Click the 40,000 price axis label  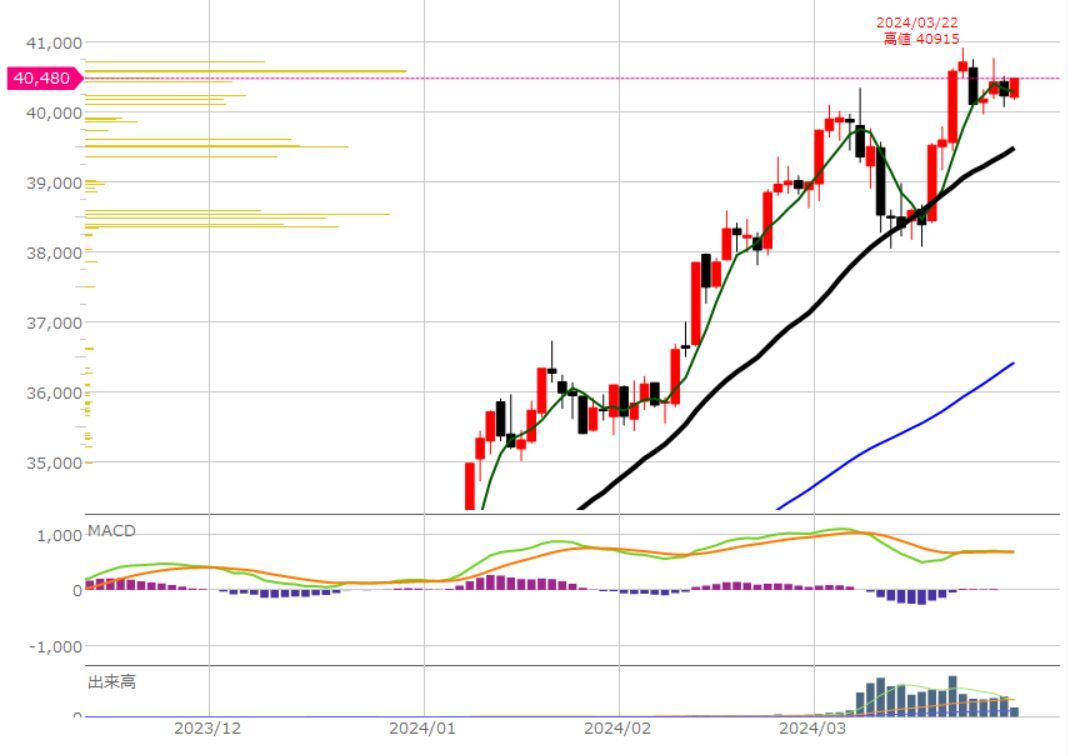pyautogui.click(x=54, y=113)
